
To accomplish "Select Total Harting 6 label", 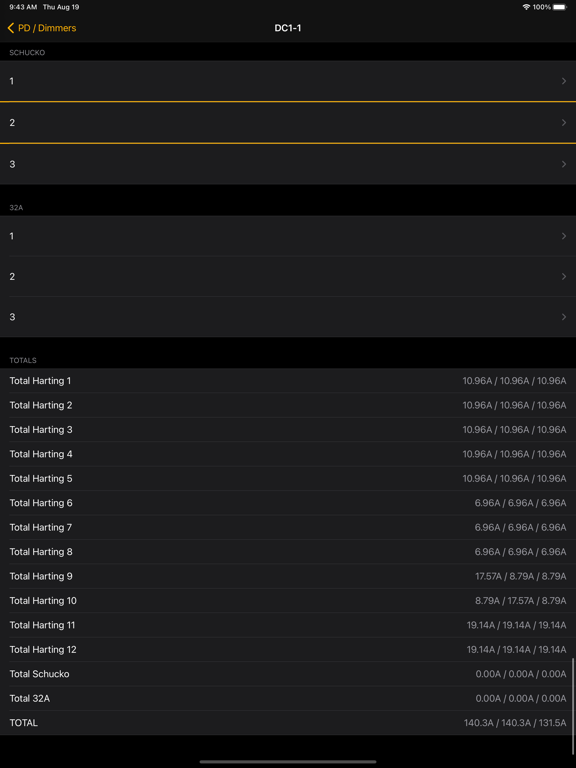I will pyautogui.click(x=41, y=503).
